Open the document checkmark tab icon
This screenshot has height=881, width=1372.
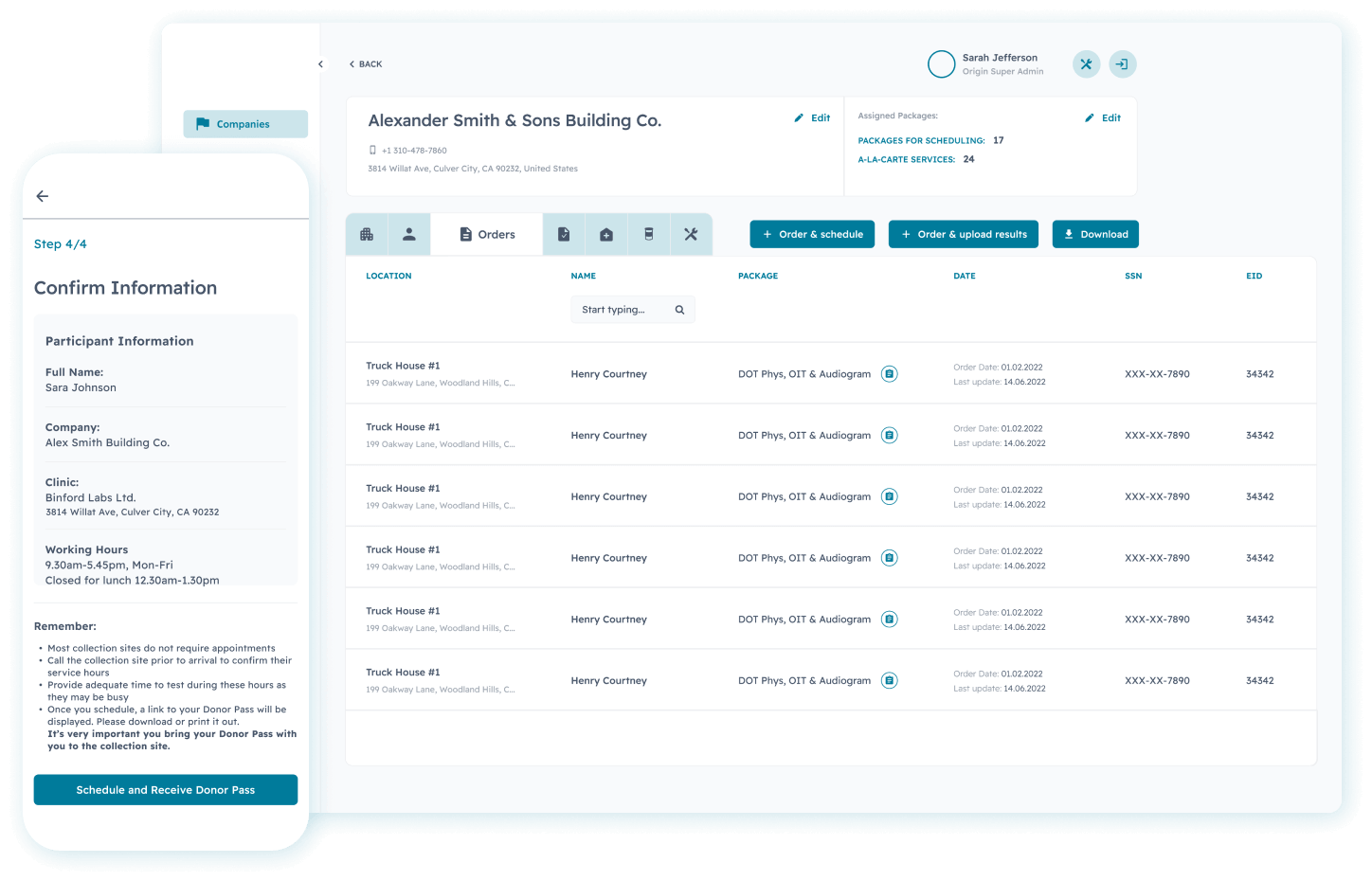[564, 234]
